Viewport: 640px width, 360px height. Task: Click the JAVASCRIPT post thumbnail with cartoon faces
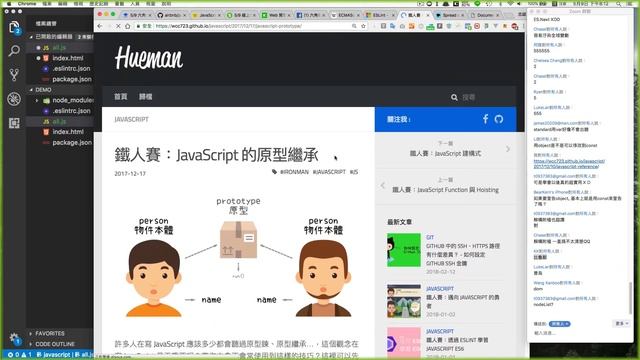(404, 301)
